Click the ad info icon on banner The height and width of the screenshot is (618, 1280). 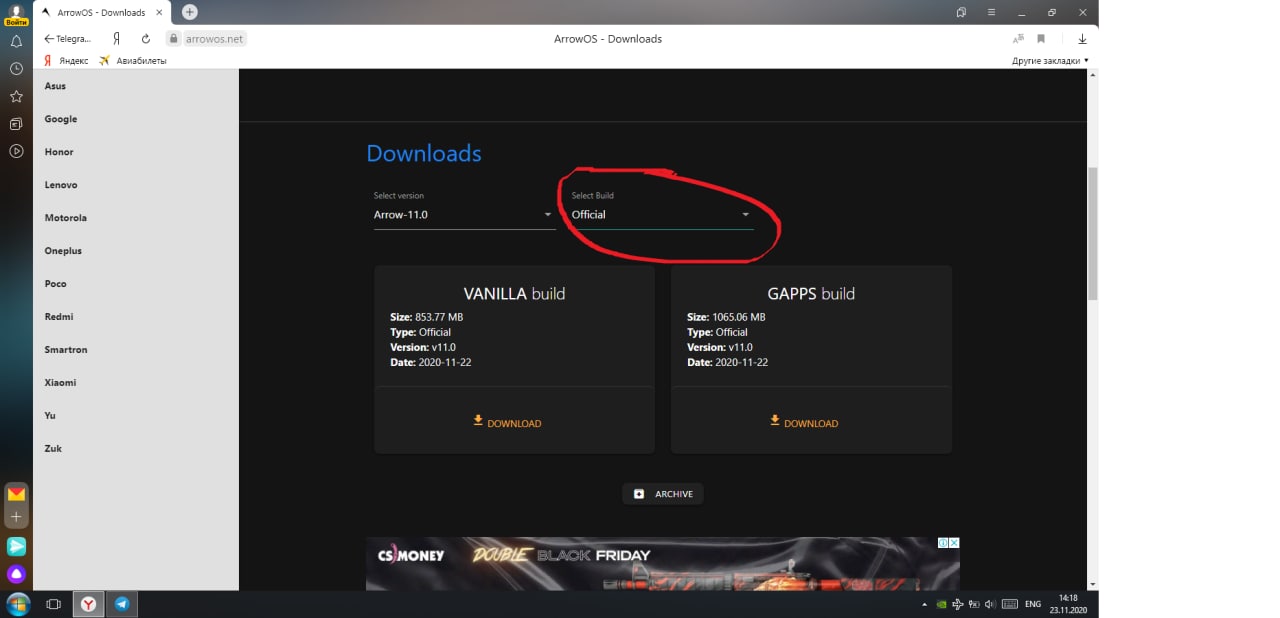click(943, 543)
